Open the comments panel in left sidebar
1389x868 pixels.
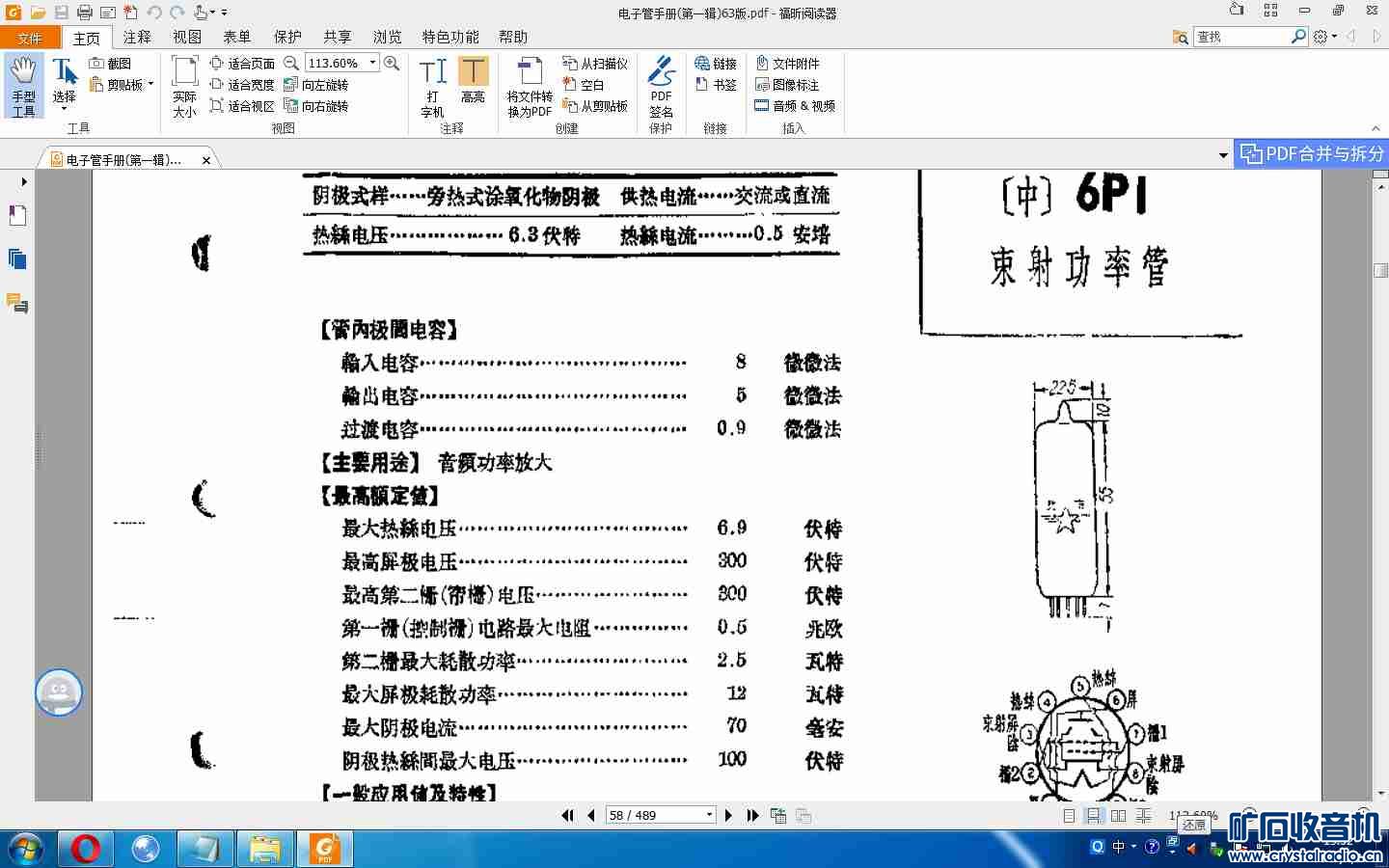[x=17, y=304]
